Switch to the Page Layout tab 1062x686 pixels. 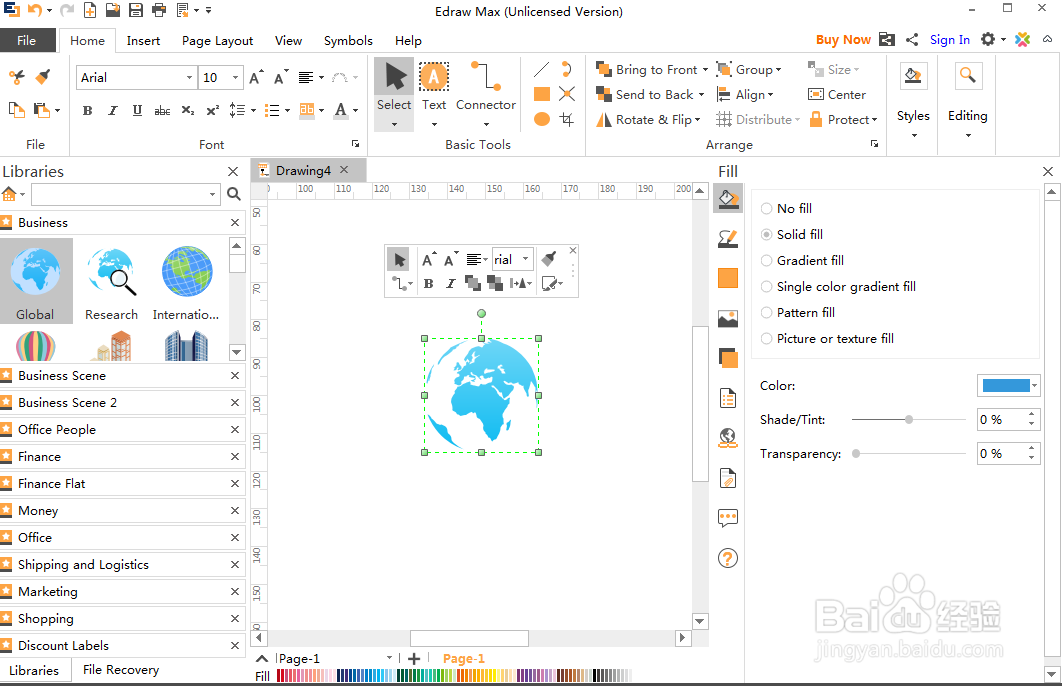[x=217, y=41]
